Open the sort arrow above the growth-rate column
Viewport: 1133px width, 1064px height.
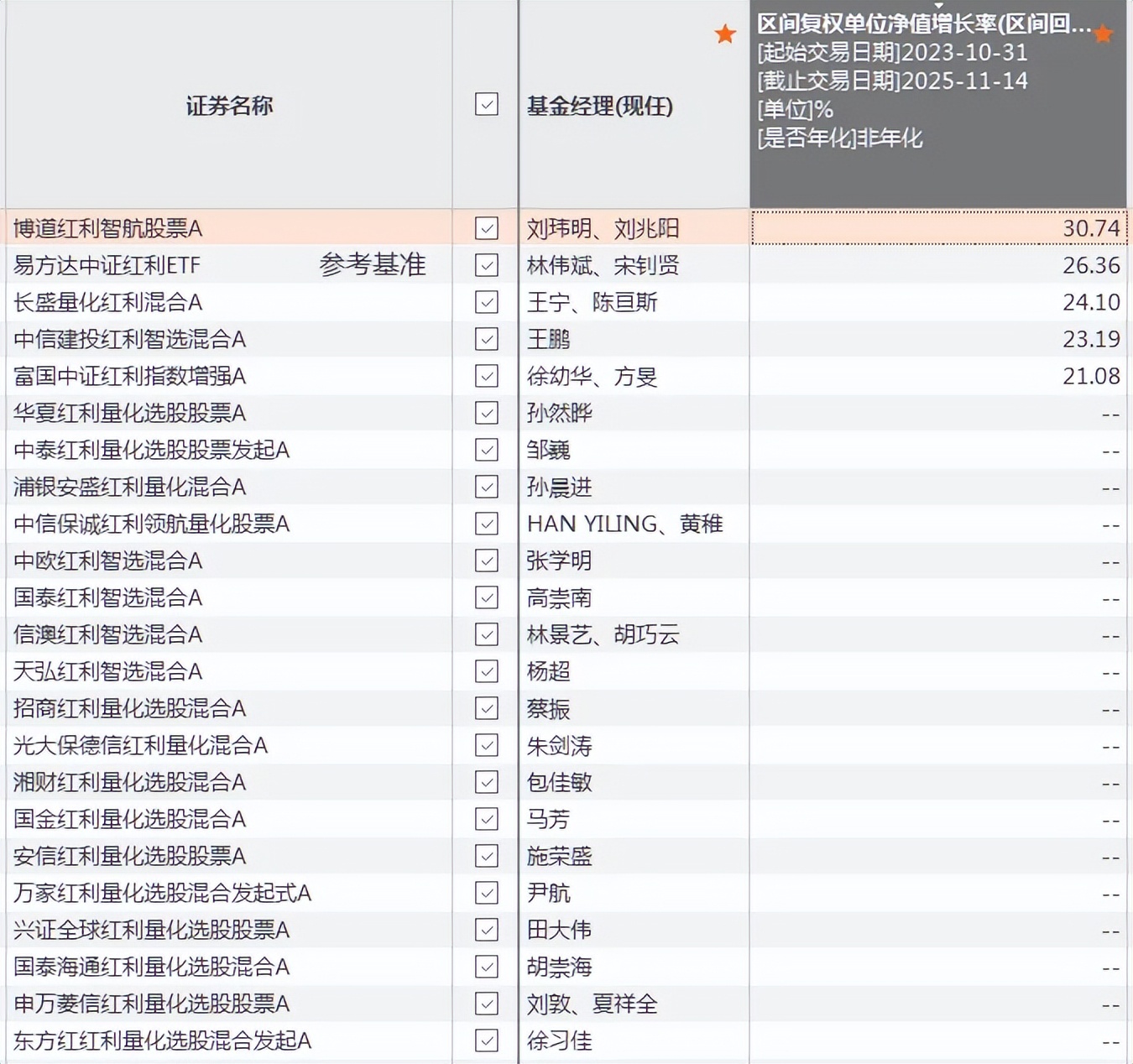[x=938, y=5]
